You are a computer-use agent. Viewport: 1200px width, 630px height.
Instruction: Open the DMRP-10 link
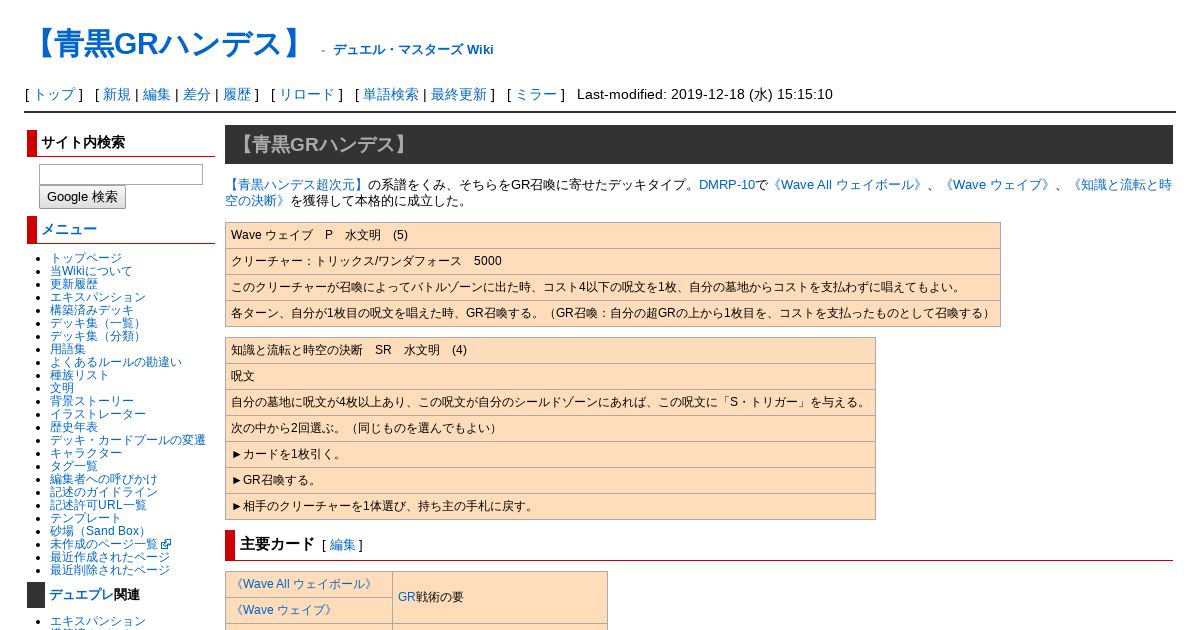[727, 185]
